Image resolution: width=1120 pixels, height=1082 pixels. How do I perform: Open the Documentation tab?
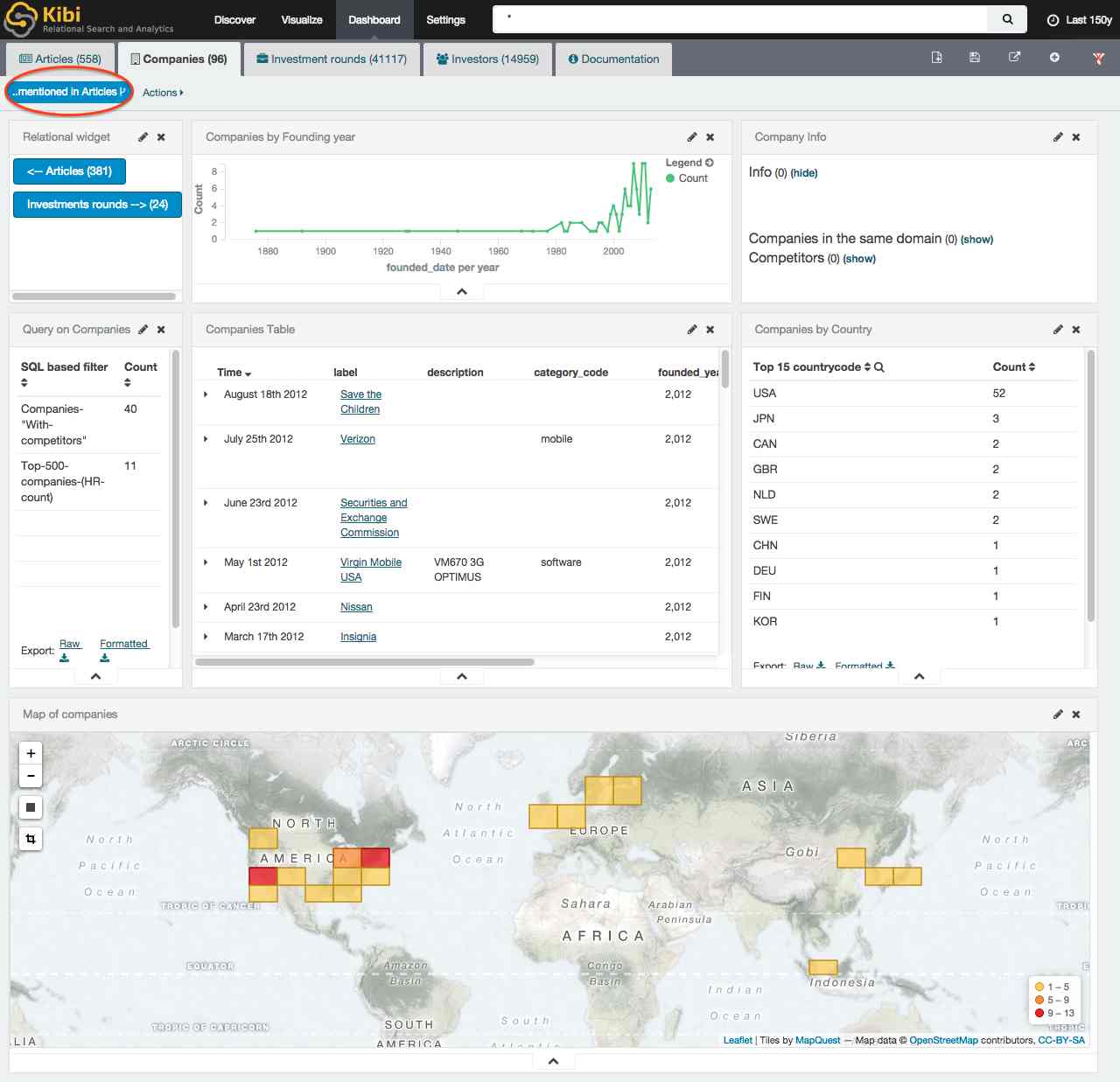[613, 59]
